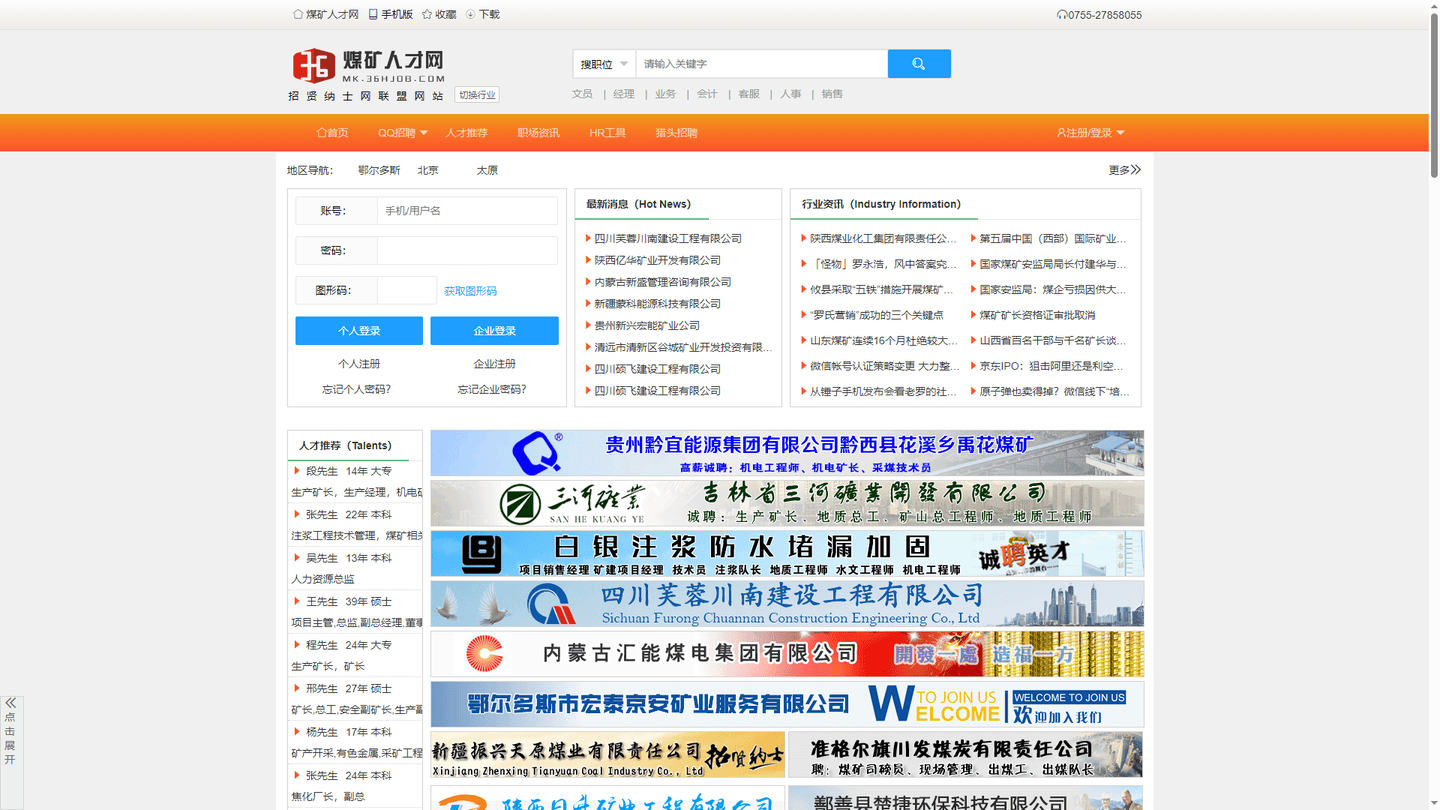Open talent entry 吴先生 13年 本科
Image resolution: width=1440 pixels, height=810 pixels.
coord(348,558)
